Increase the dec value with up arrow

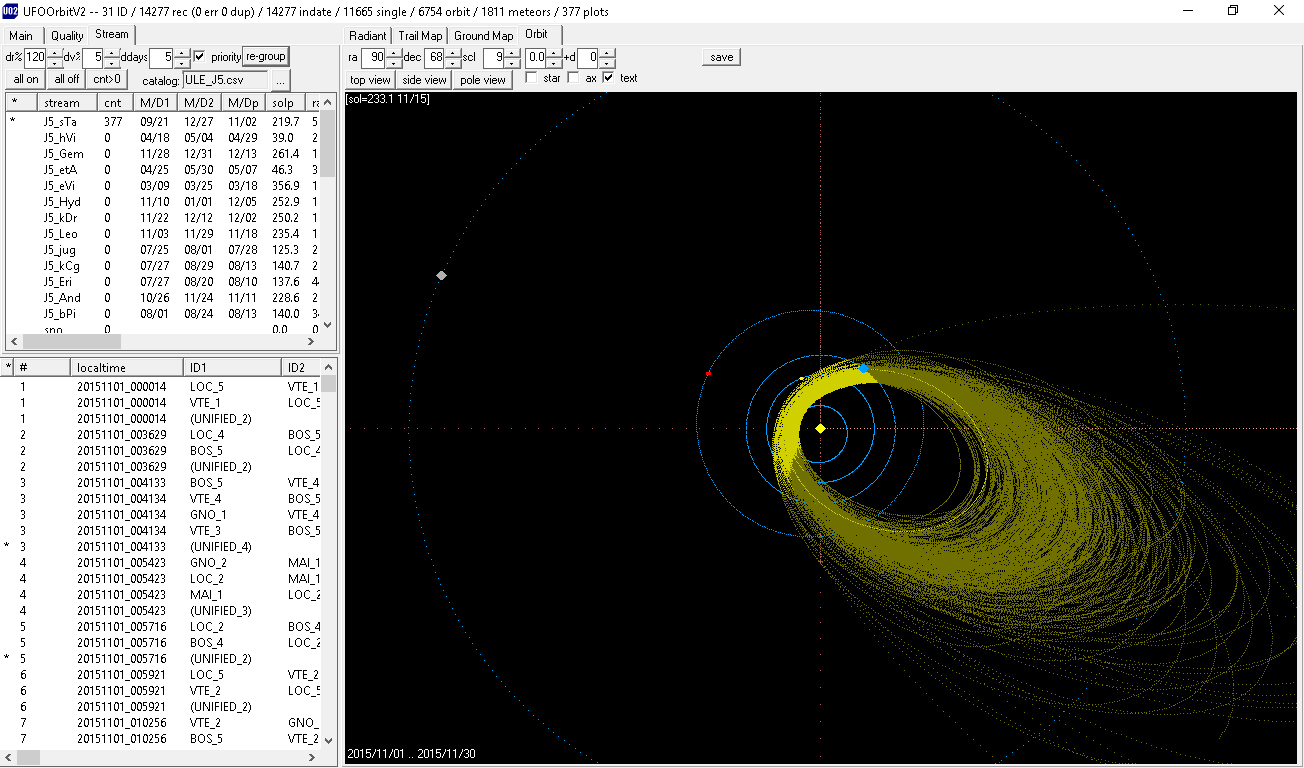pos(453,52)
